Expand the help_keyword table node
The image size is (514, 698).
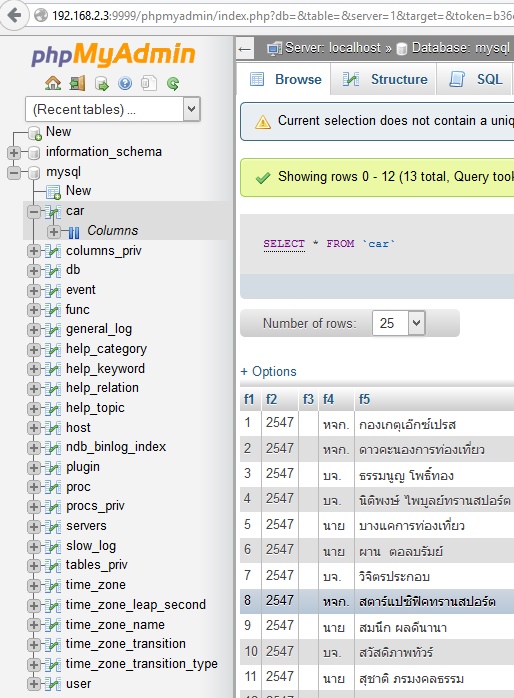tap(33, 369)
